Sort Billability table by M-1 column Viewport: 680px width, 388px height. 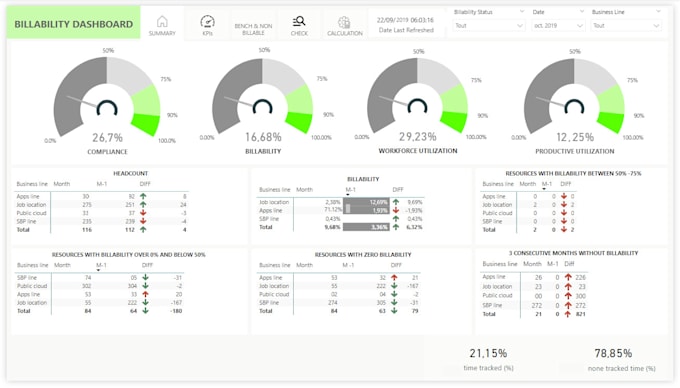(350, 189)
